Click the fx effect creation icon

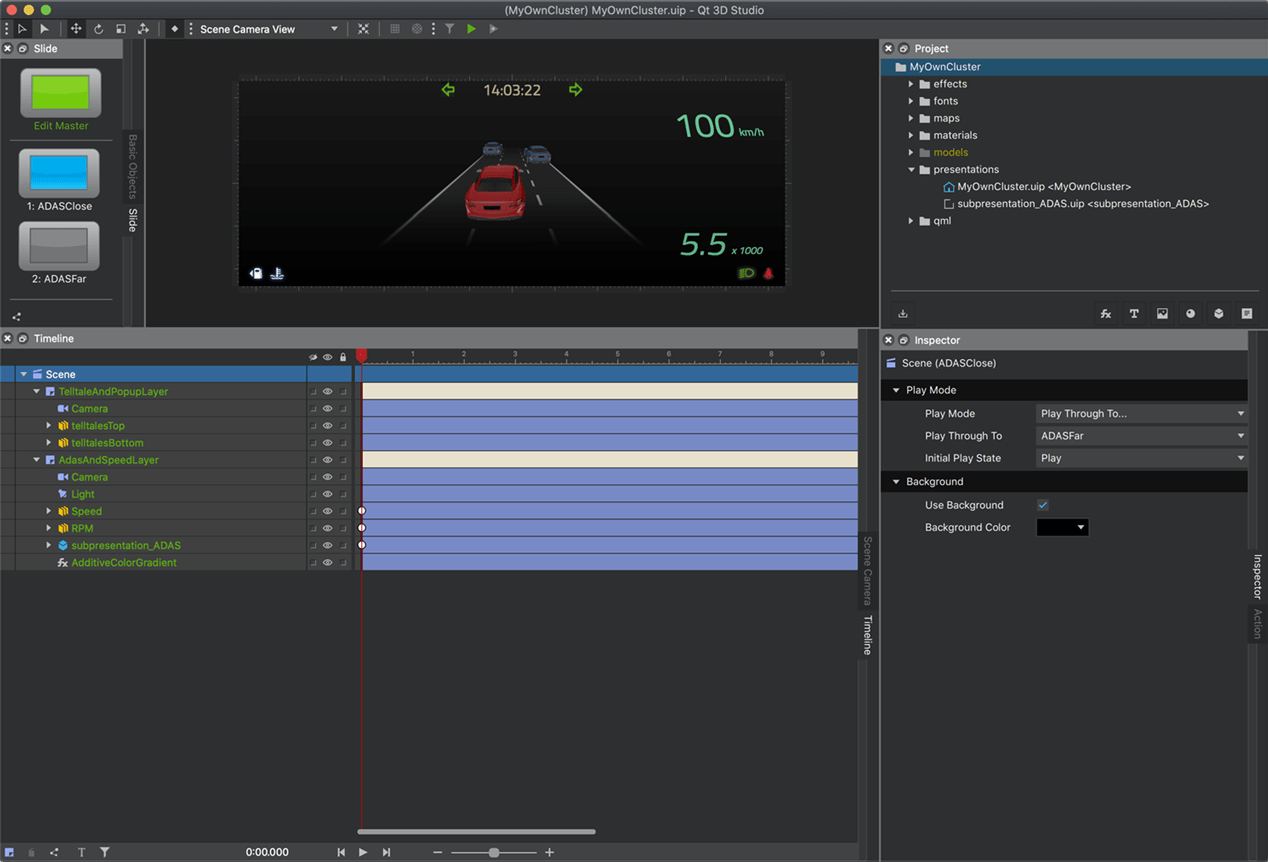[1106, 313]
